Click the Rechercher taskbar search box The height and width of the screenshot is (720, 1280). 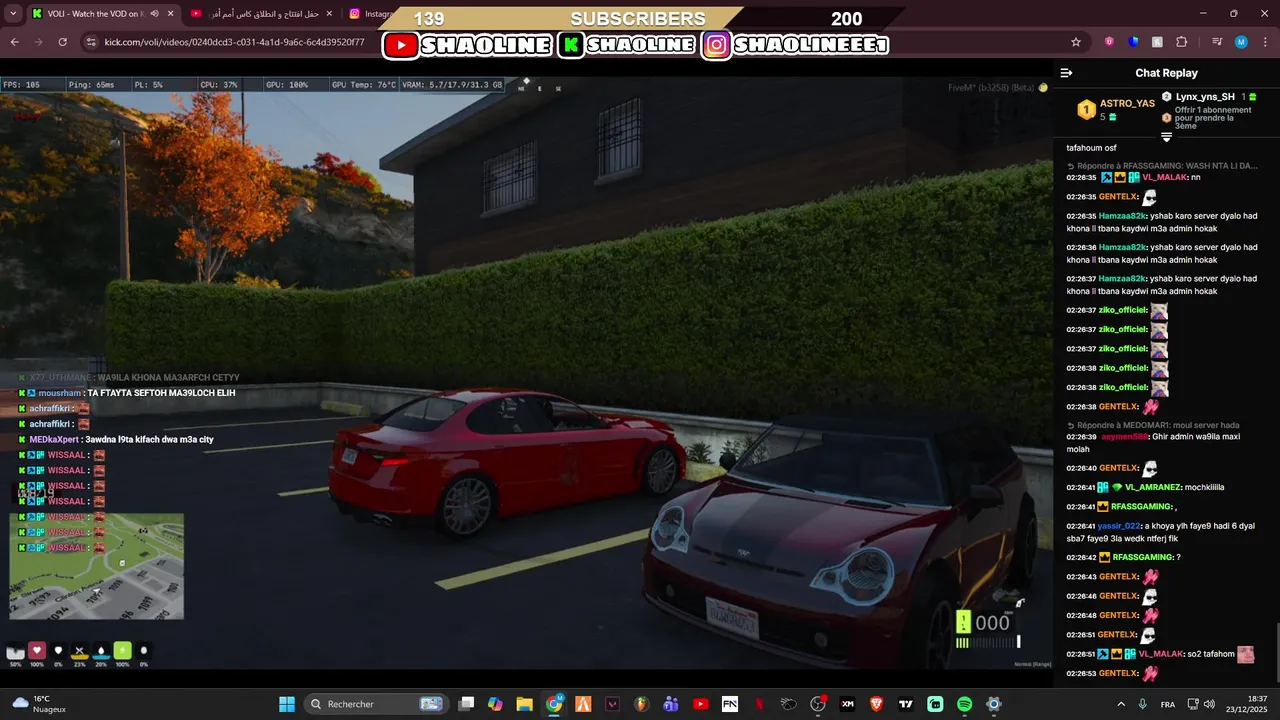tap(376, 704)
